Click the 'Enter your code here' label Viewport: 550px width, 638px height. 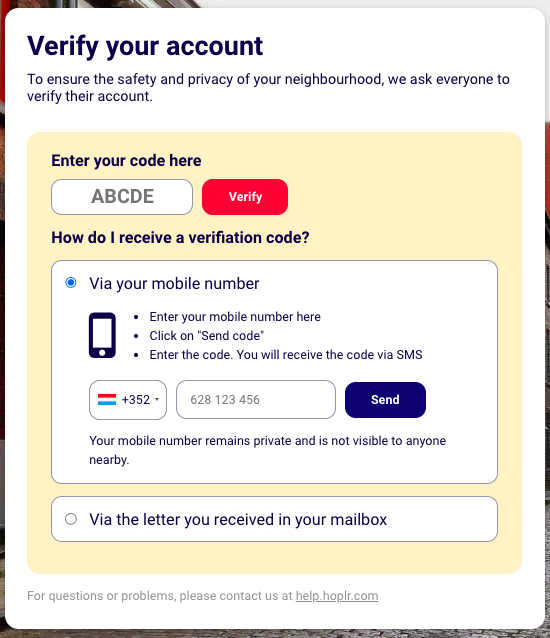126,161
